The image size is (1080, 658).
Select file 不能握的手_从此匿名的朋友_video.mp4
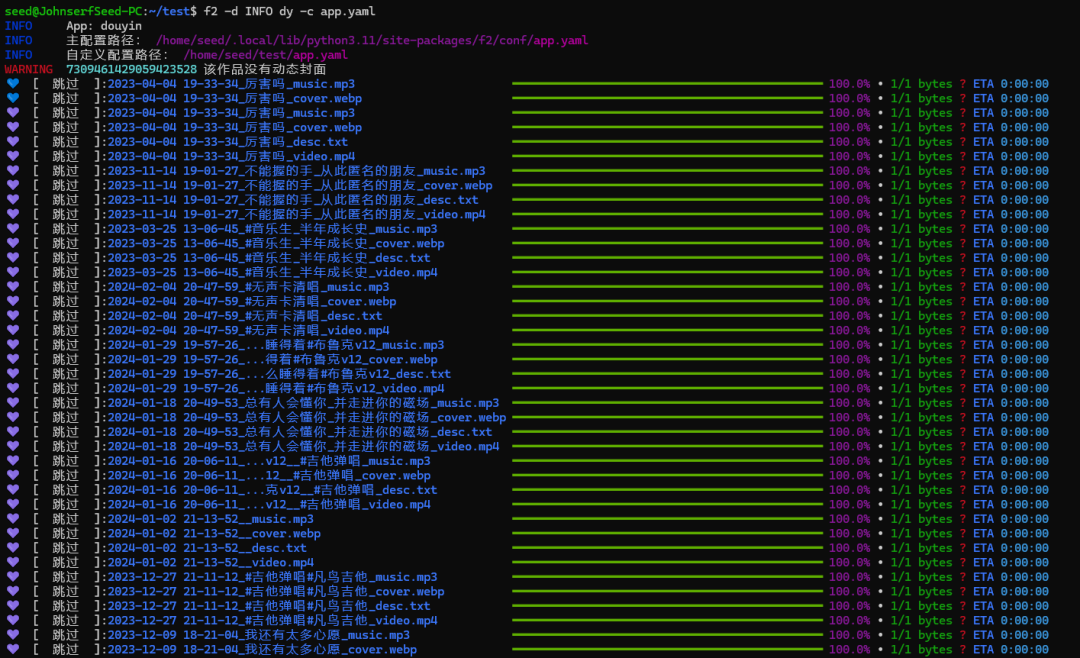296,214
